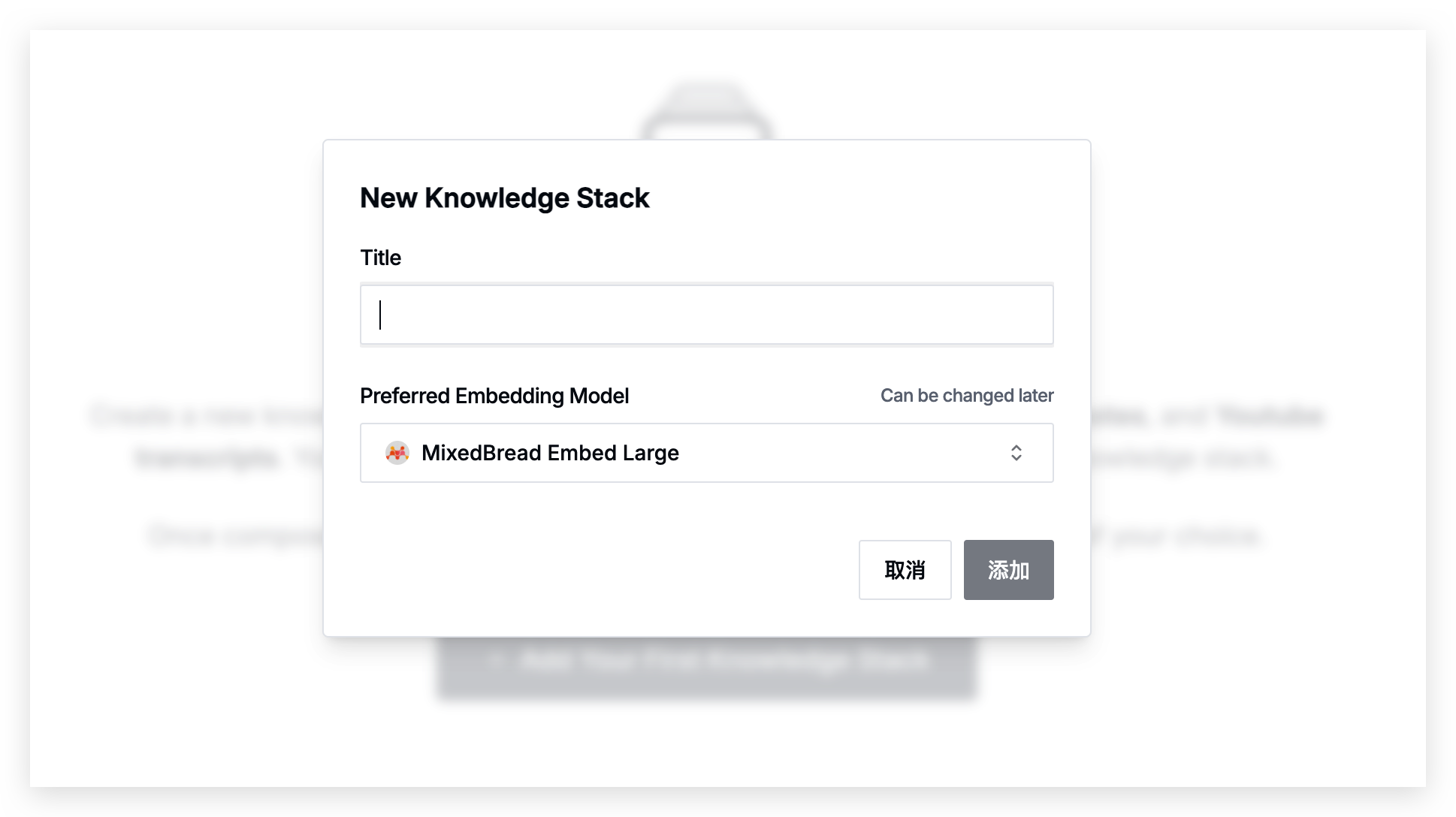Select the MixedBread Embed Large text

coord(550,453)
